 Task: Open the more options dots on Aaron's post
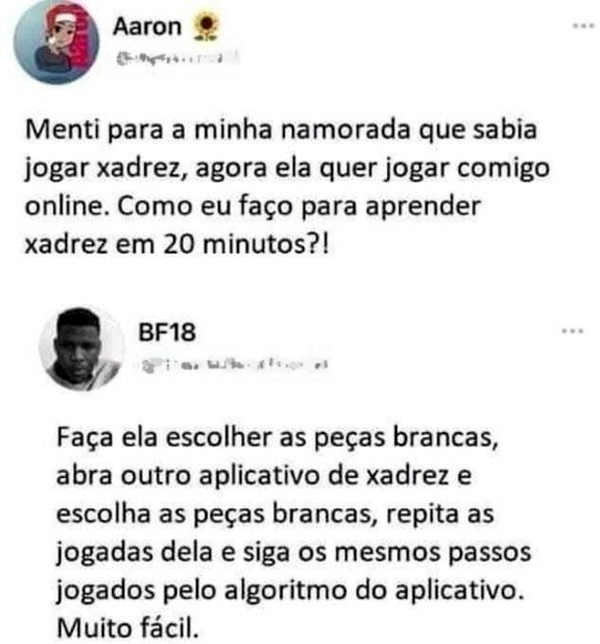584,25
